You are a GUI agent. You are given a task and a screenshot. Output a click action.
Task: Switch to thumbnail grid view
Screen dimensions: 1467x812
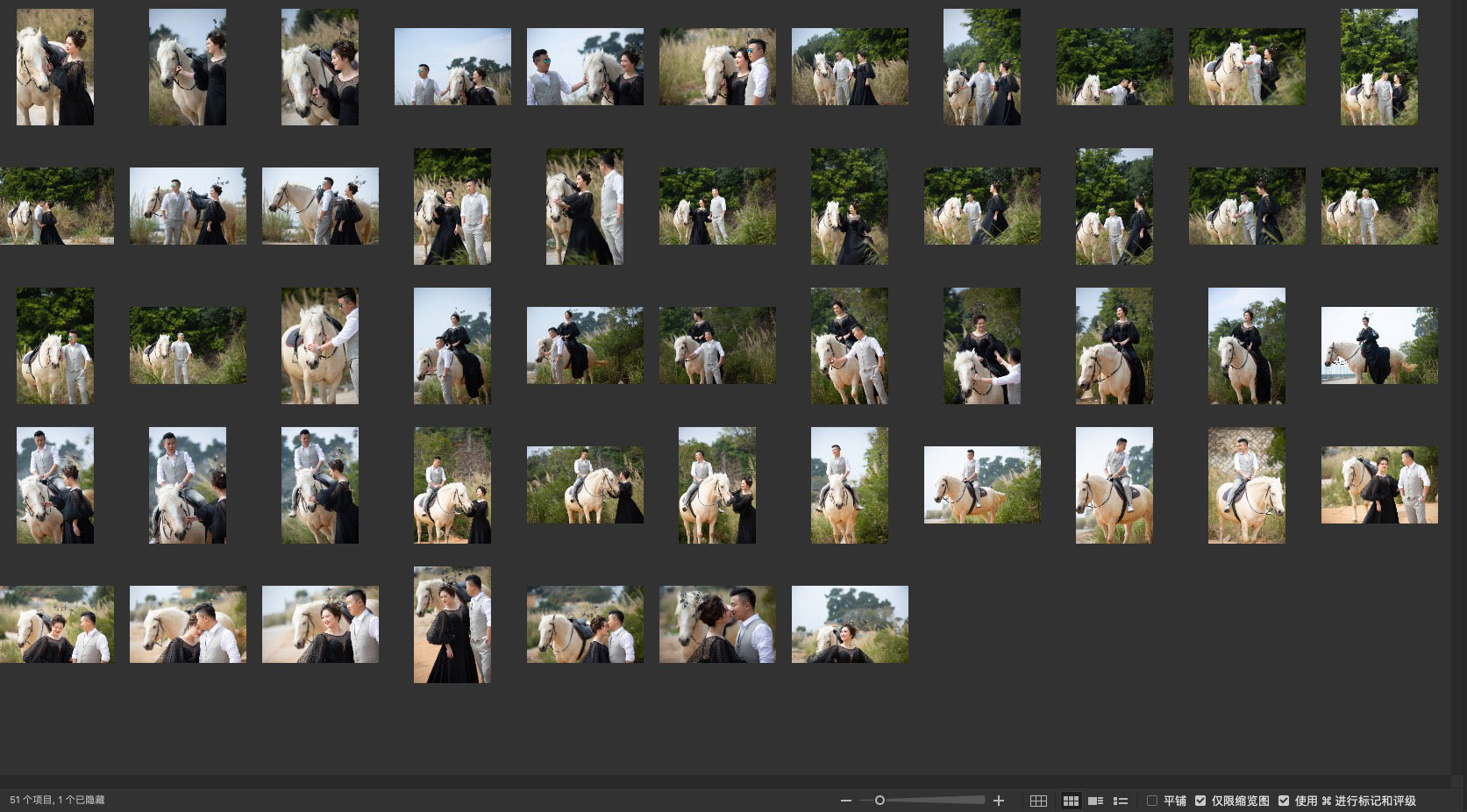point(1071,801)
